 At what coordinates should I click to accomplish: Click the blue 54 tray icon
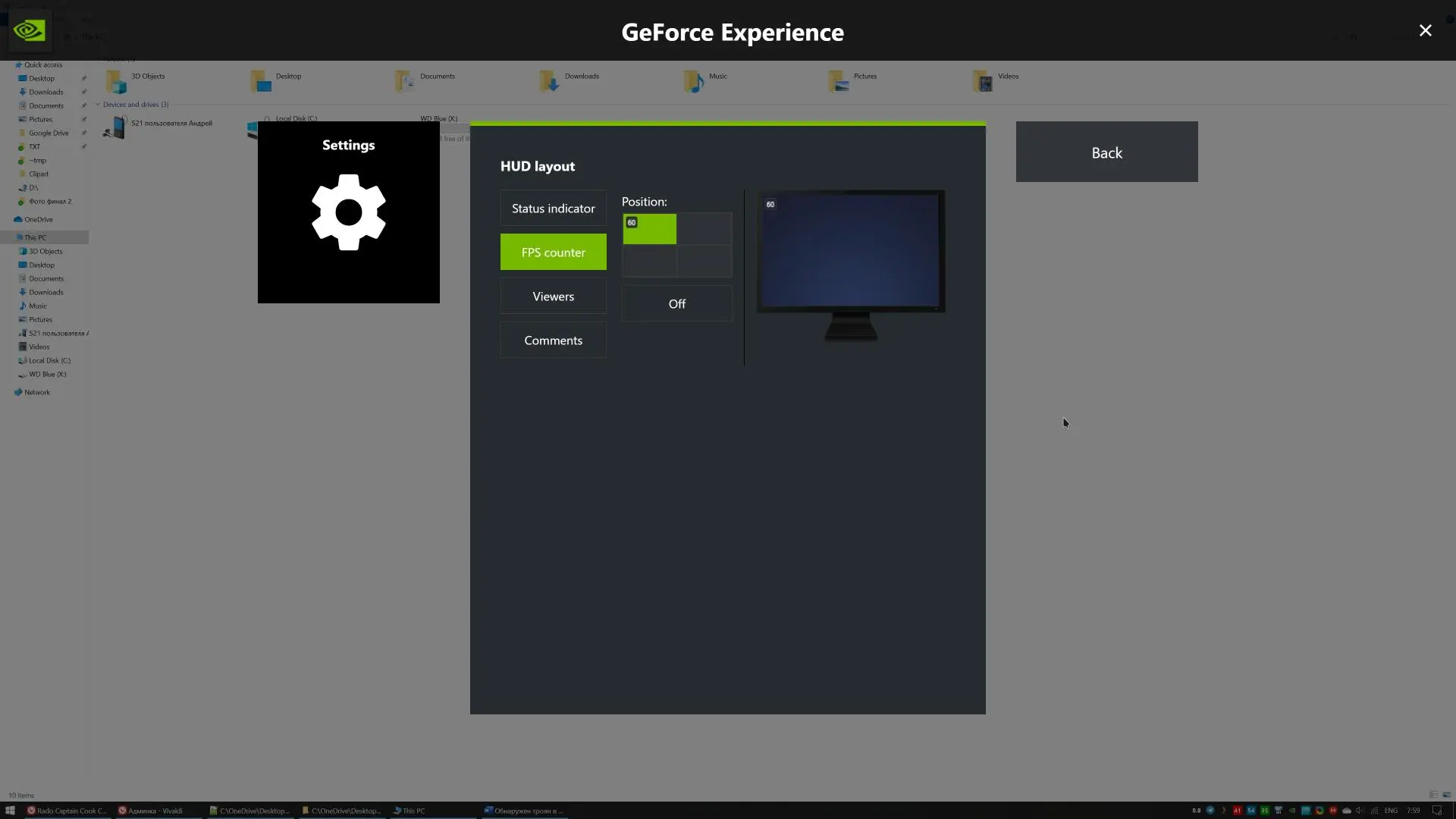(x=1251, y=810)
